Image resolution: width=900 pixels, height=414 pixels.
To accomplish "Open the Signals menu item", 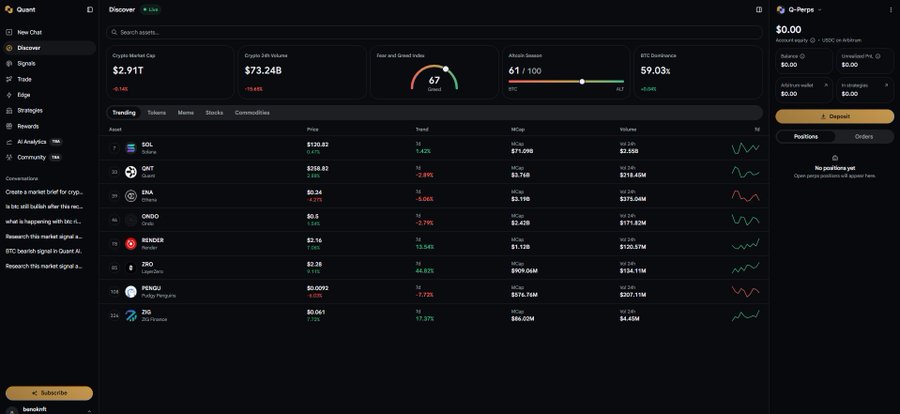I will (x=49, y=64).
